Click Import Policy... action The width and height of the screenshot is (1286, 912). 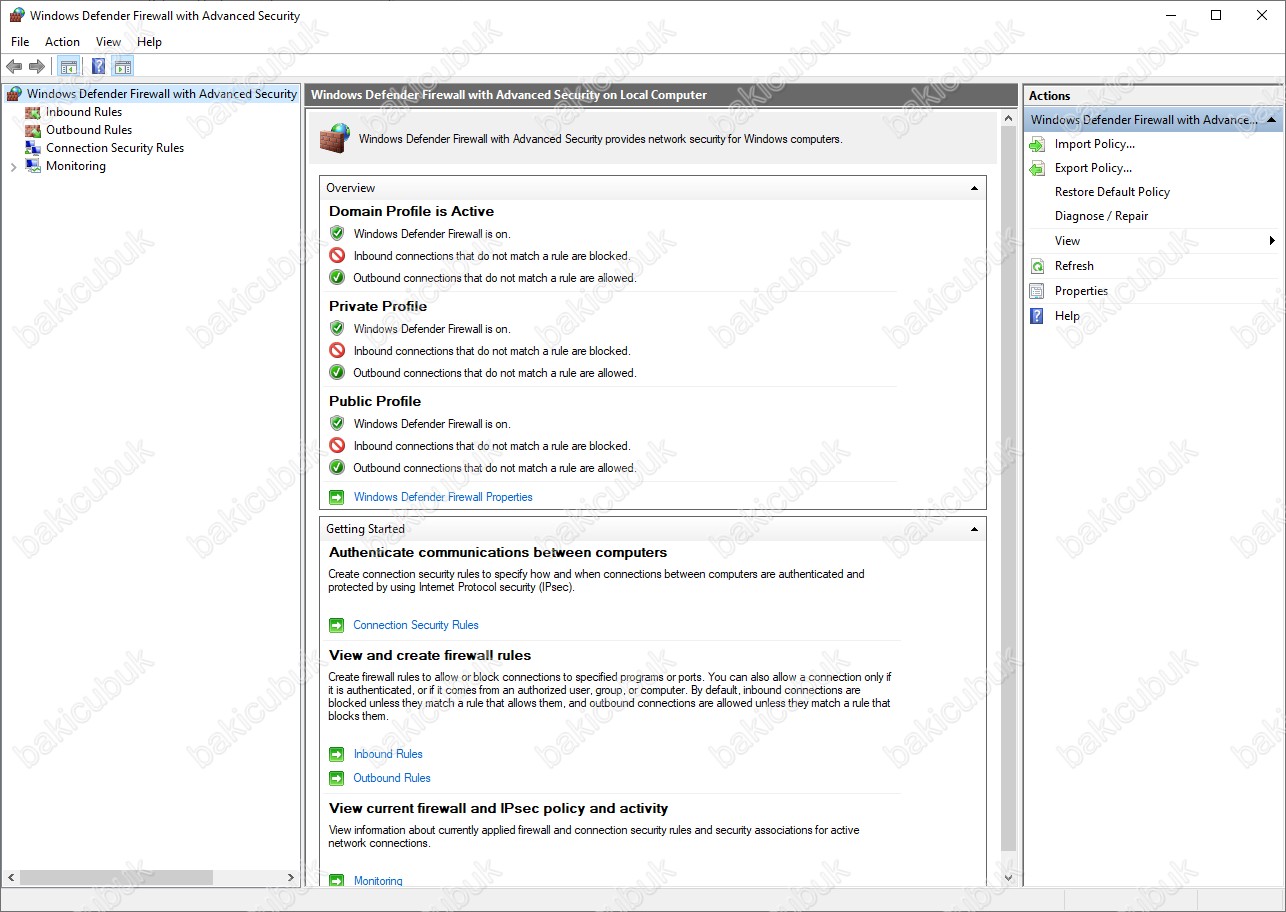(x=1095, y=144)
